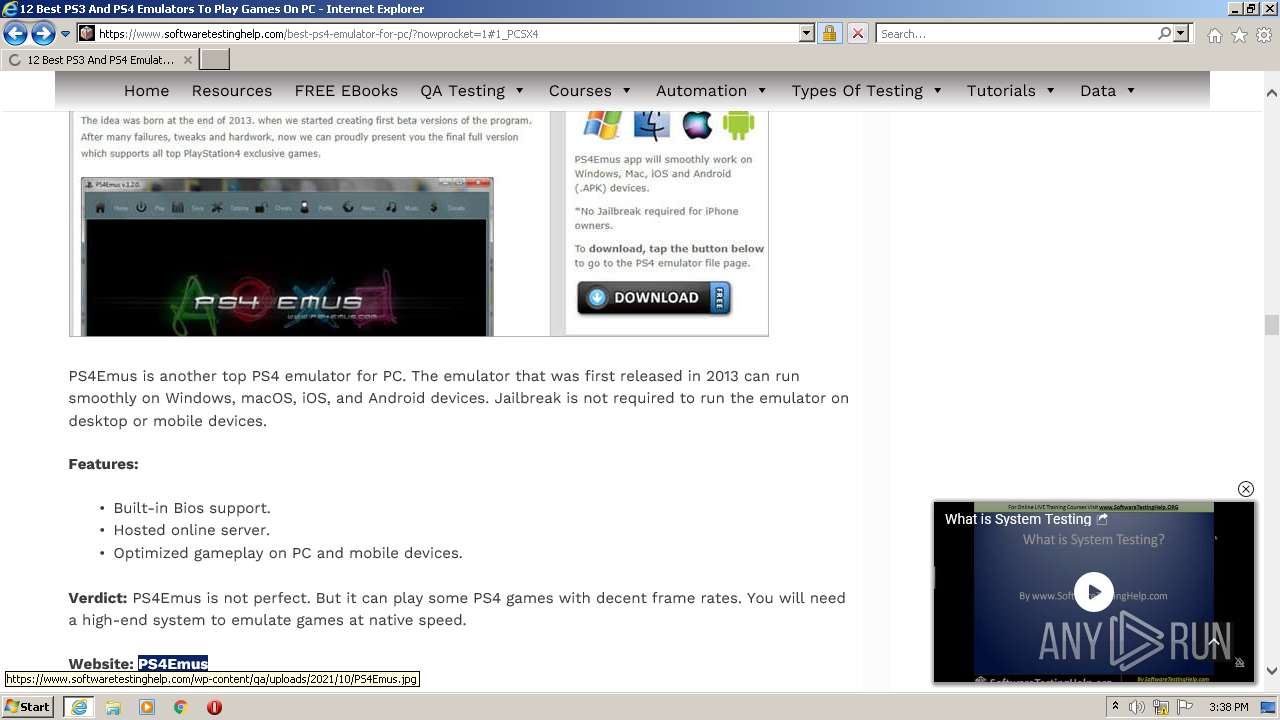Click the network tray icon
Screen dimensions: 1280x720
tap(1161, 707)
